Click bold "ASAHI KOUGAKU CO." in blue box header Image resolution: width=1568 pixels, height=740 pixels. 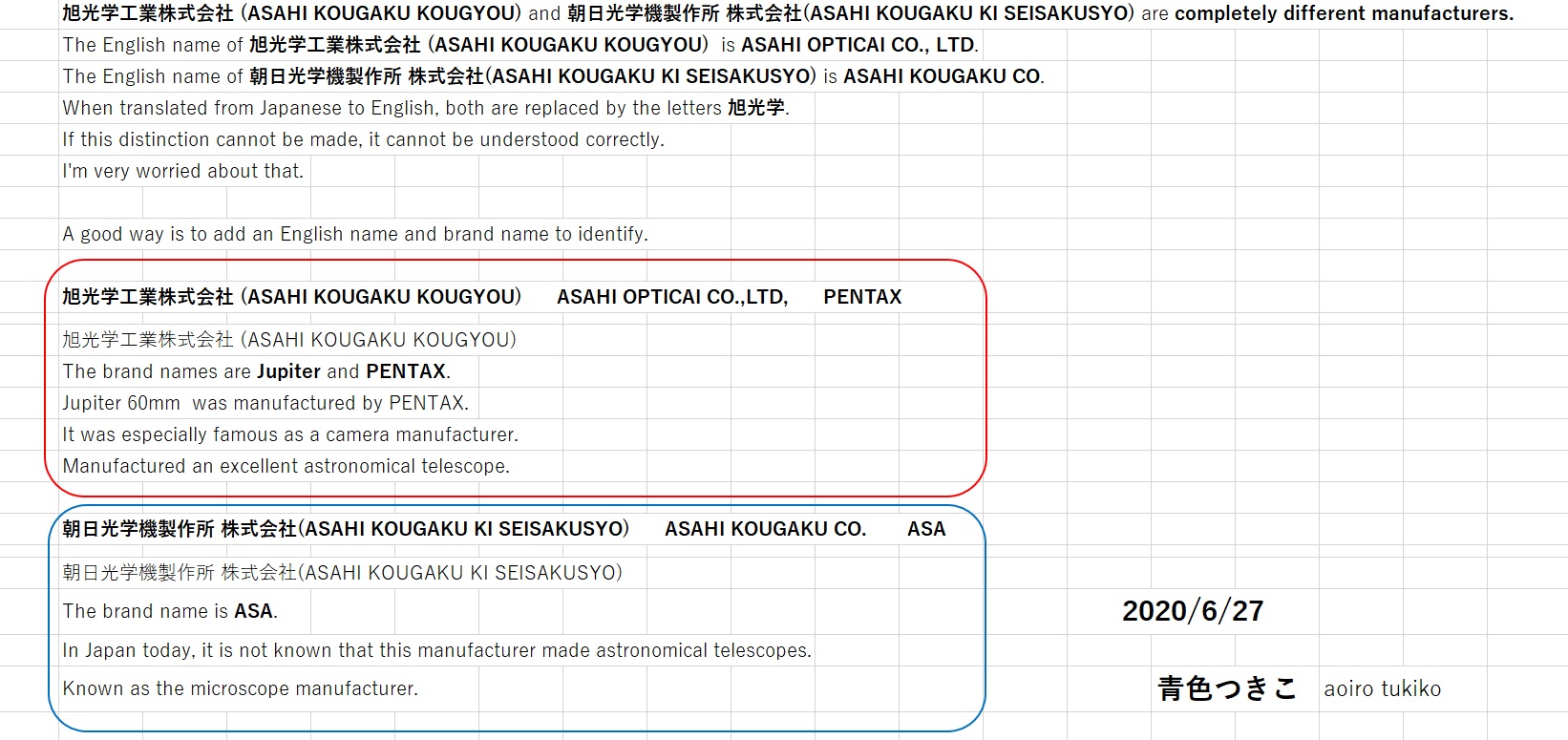click(765, 529)
